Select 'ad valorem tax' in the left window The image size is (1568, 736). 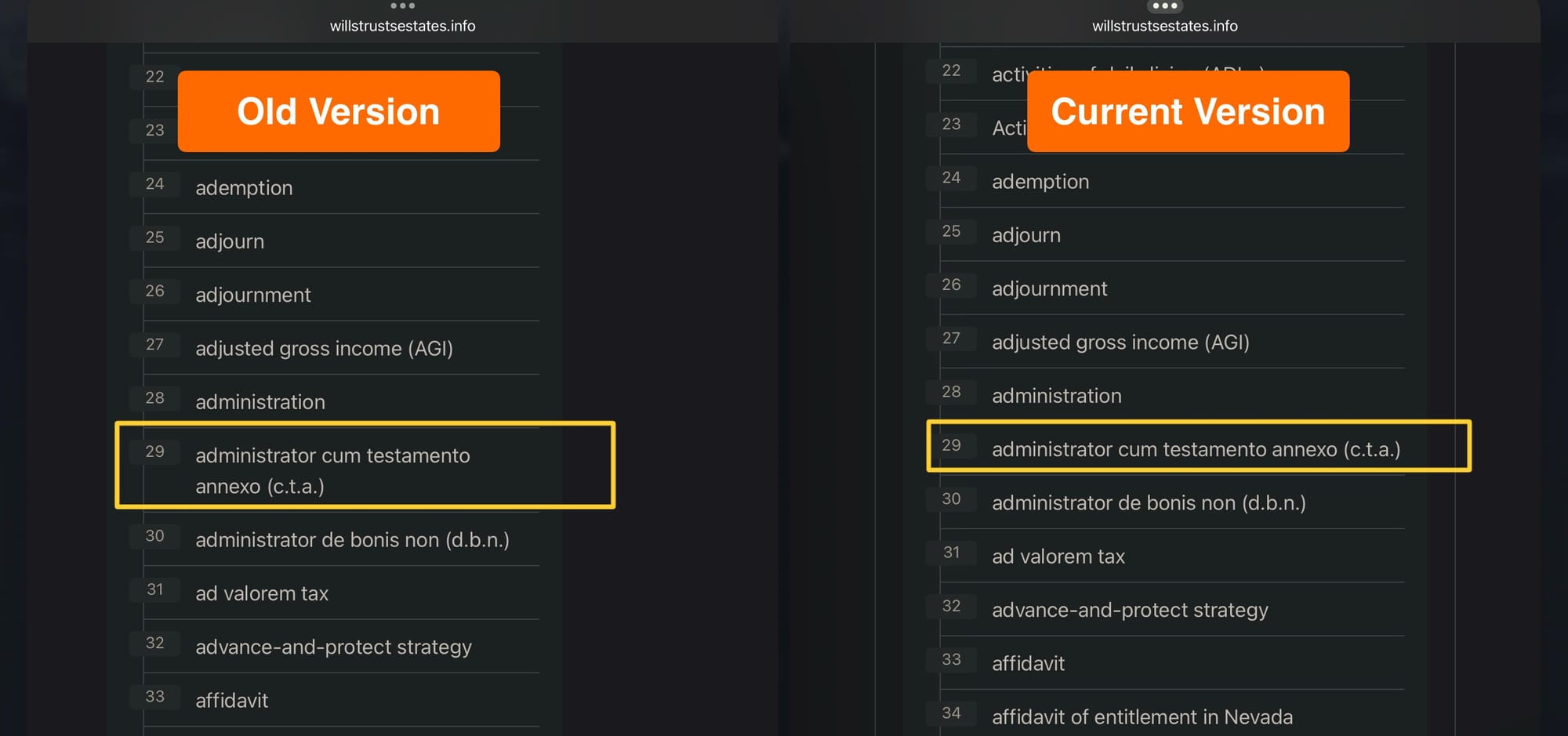(x=262, y=593)
